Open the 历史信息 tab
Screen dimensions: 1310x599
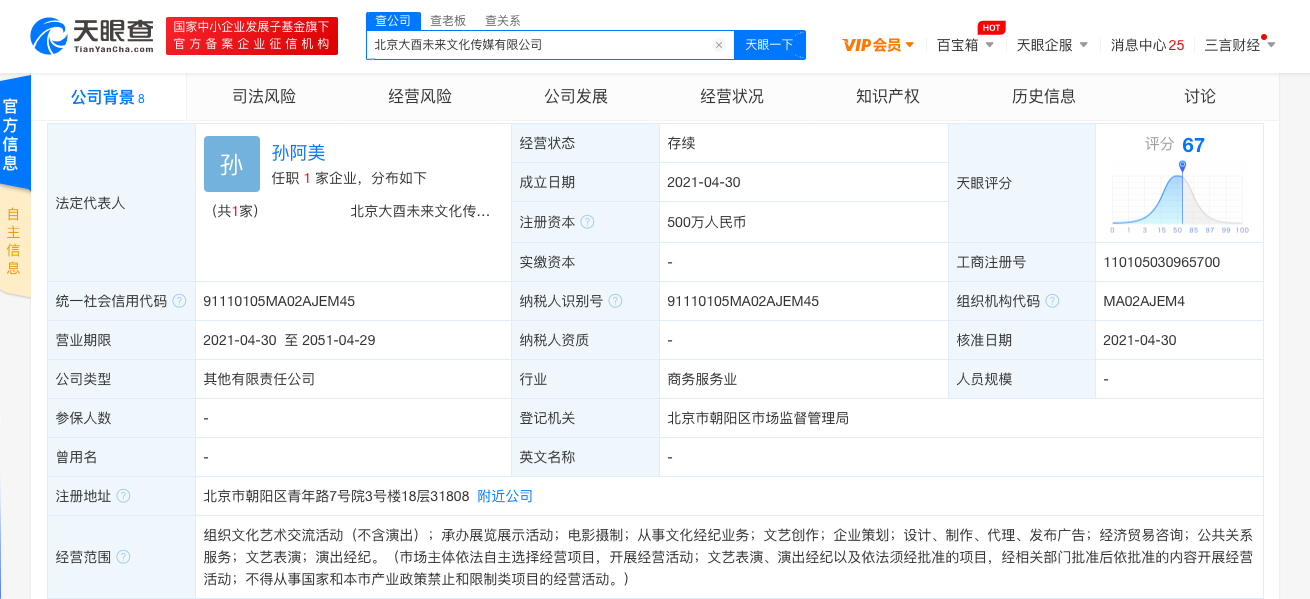tap(1044, 97)
